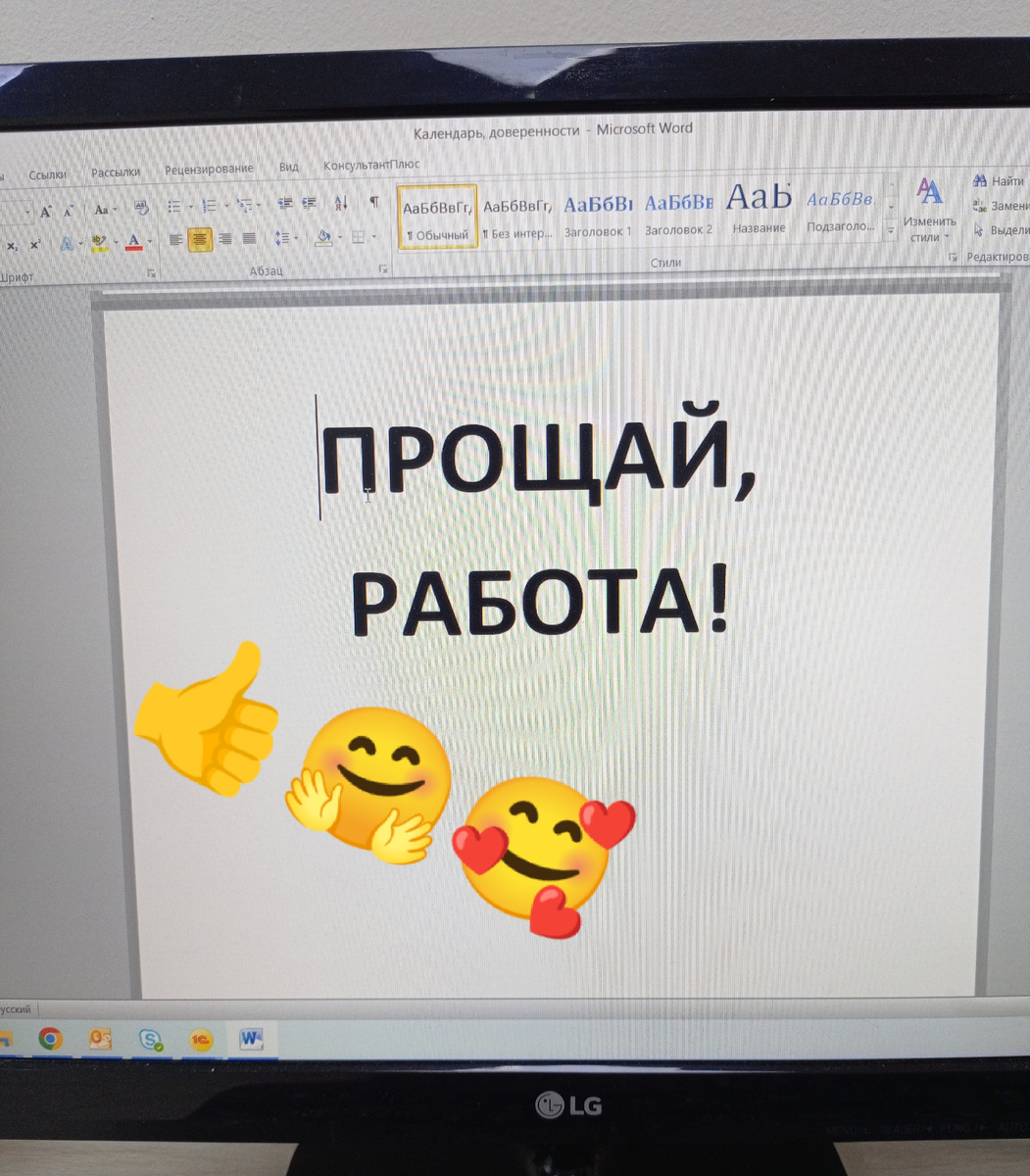Select the superscript formatting icon
This screenshot has height=1176, width=1030.
tap(35, 242)
